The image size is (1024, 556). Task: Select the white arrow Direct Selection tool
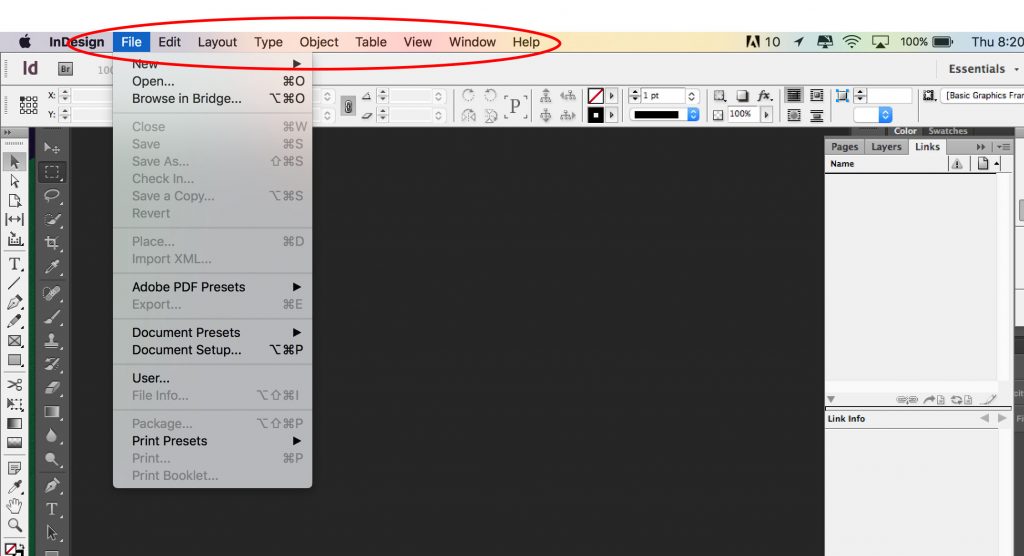[14, 181]
